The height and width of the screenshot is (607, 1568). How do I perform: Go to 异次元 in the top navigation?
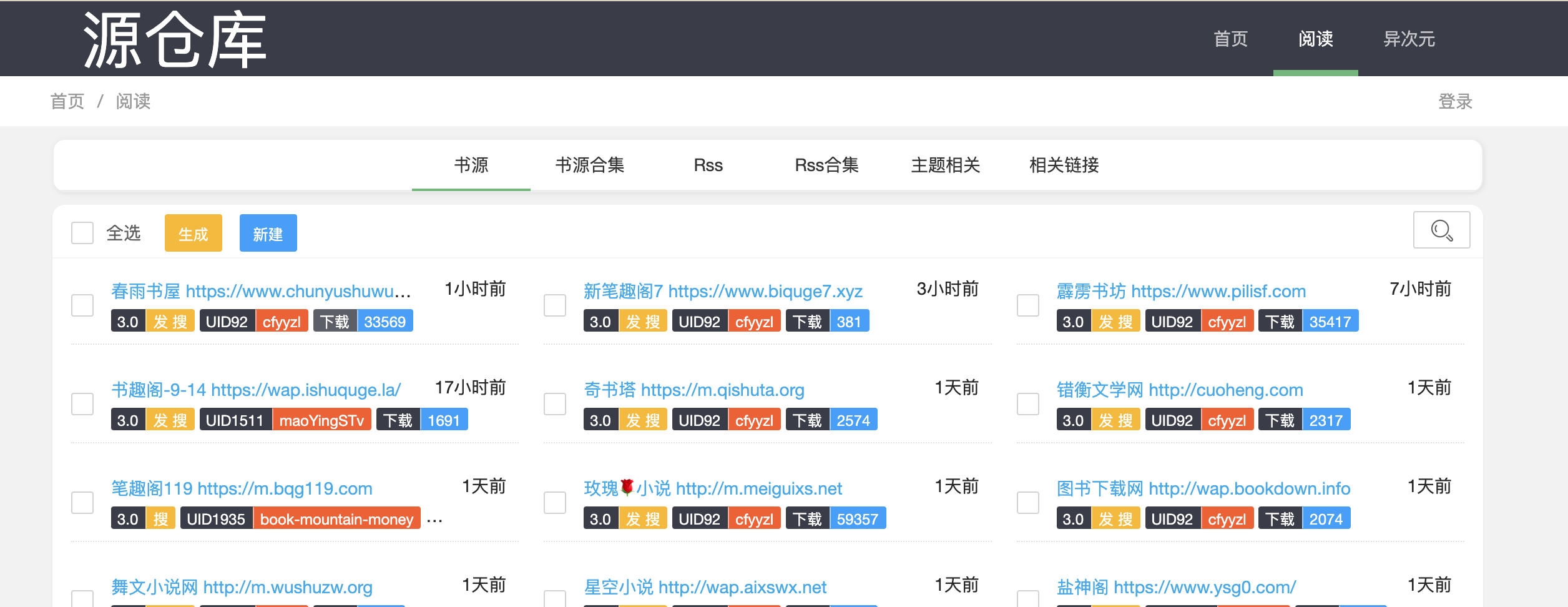click(1409, 39)
